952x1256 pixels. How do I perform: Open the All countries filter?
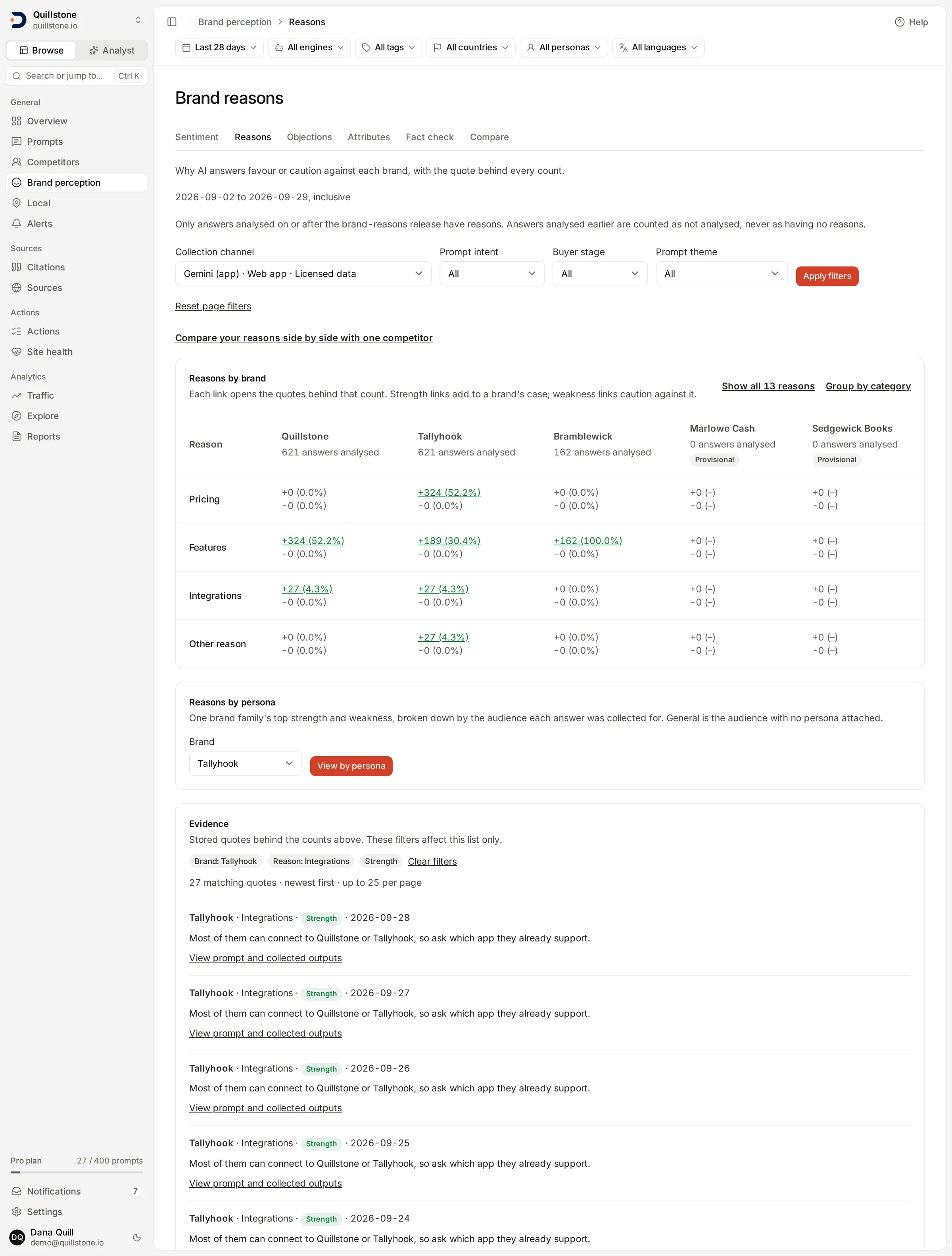[x=471, y=48]
